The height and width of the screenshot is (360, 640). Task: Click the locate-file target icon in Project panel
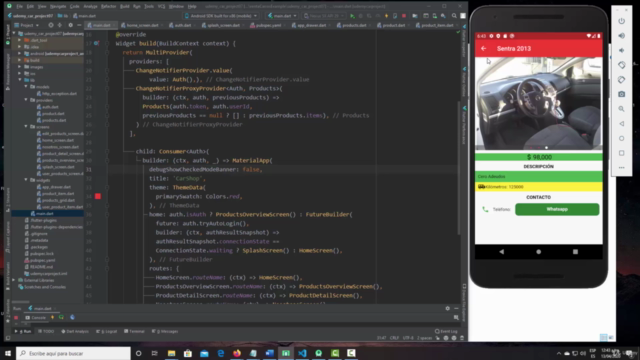pos(51,25)
